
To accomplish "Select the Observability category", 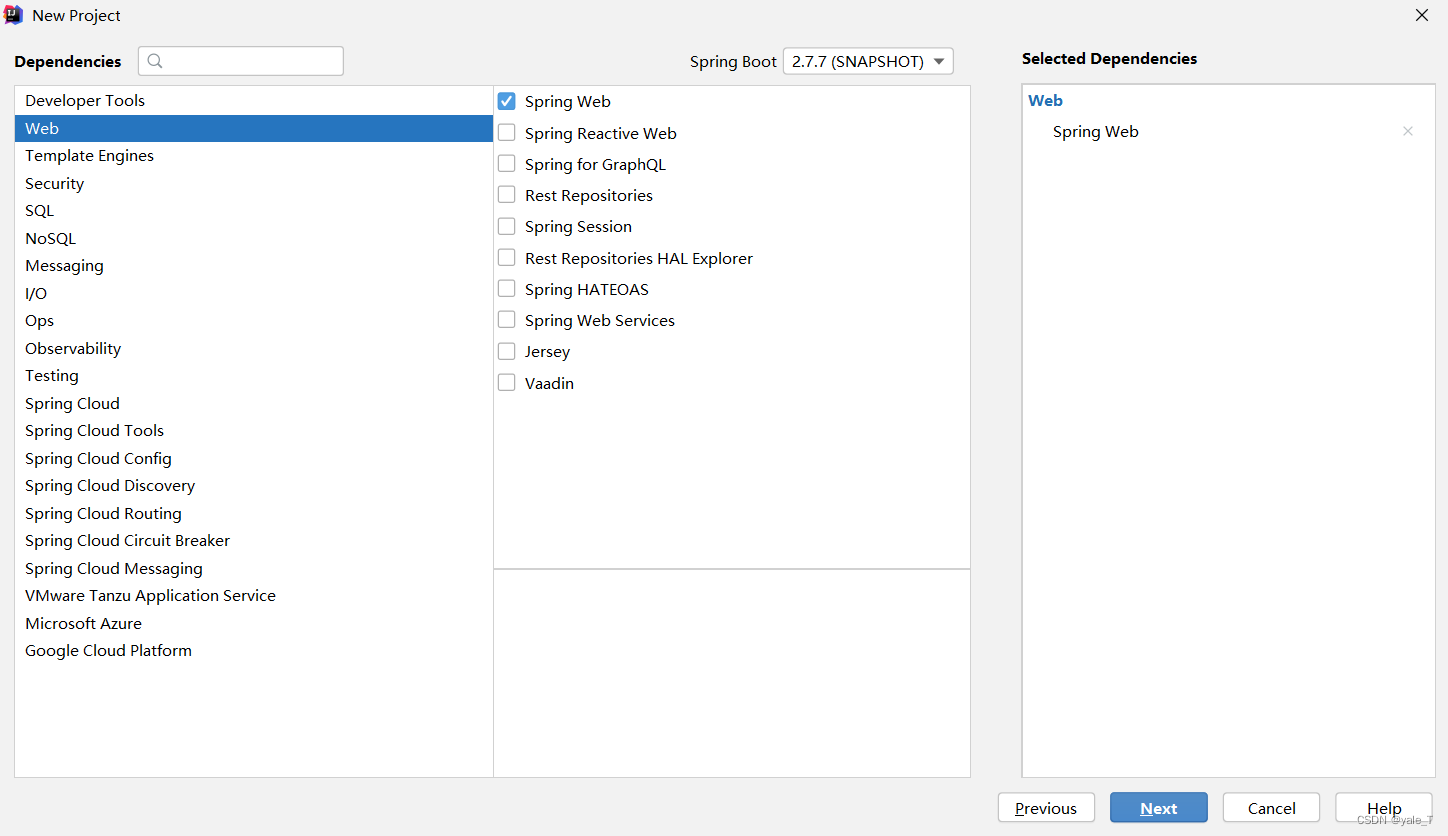I will 254,348.
